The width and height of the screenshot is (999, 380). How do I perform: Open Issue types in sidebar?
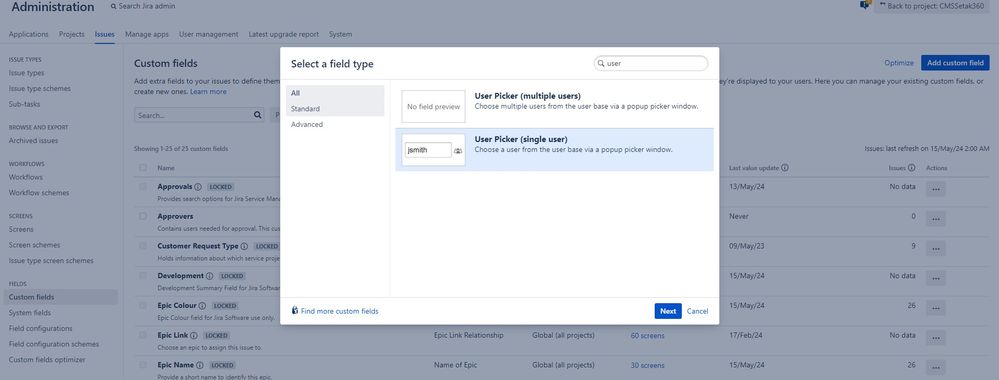coord(27,73)
